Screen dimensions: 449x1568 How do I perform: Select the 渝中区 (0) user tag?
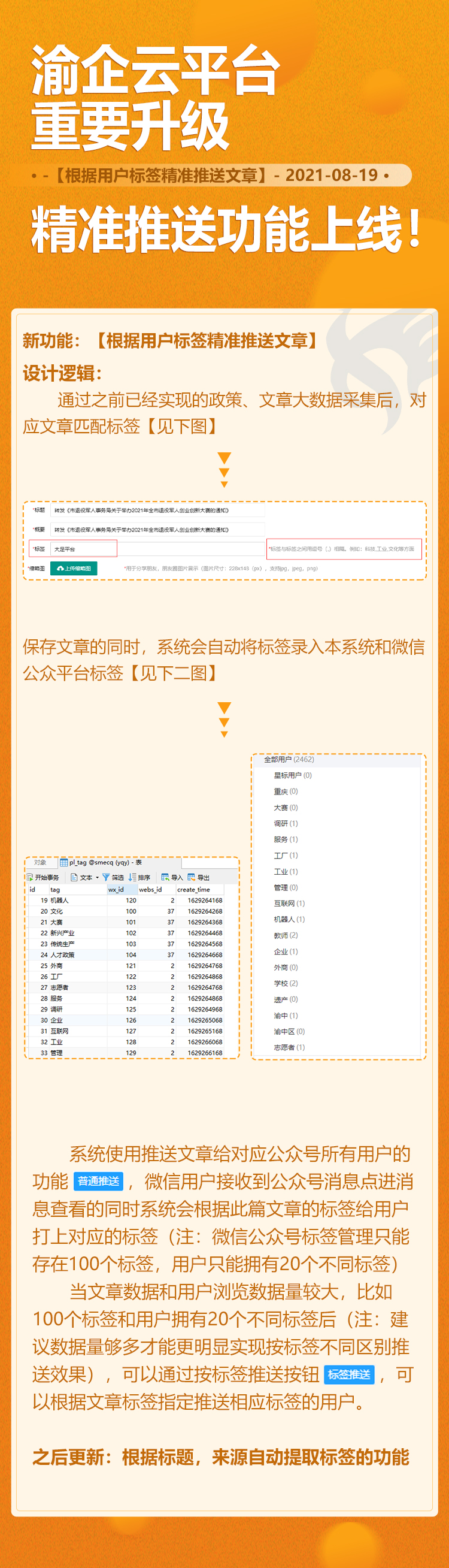coord(290,1031)
